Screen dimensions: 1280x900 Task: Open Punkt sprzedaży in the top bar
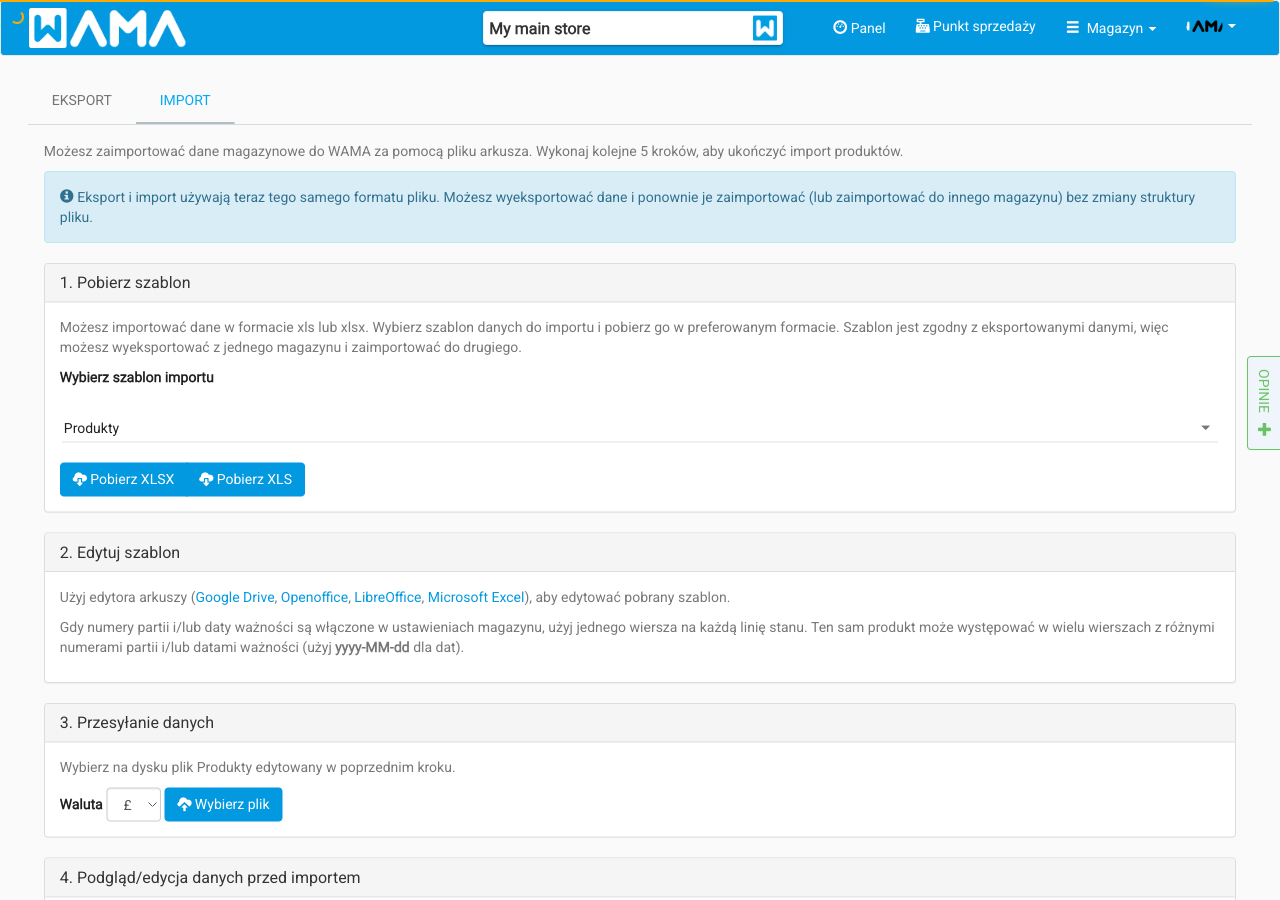[975, 27]
